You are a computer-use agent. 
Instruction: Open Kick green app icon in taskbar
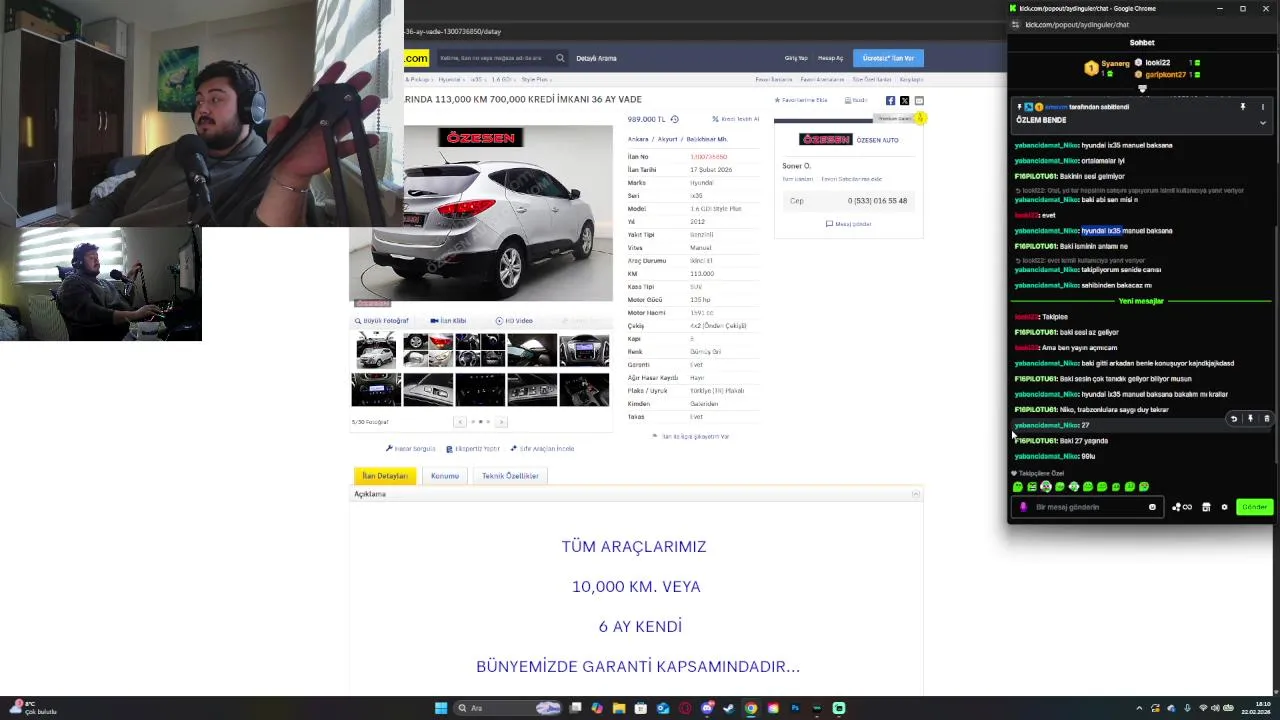pos(839,708)
